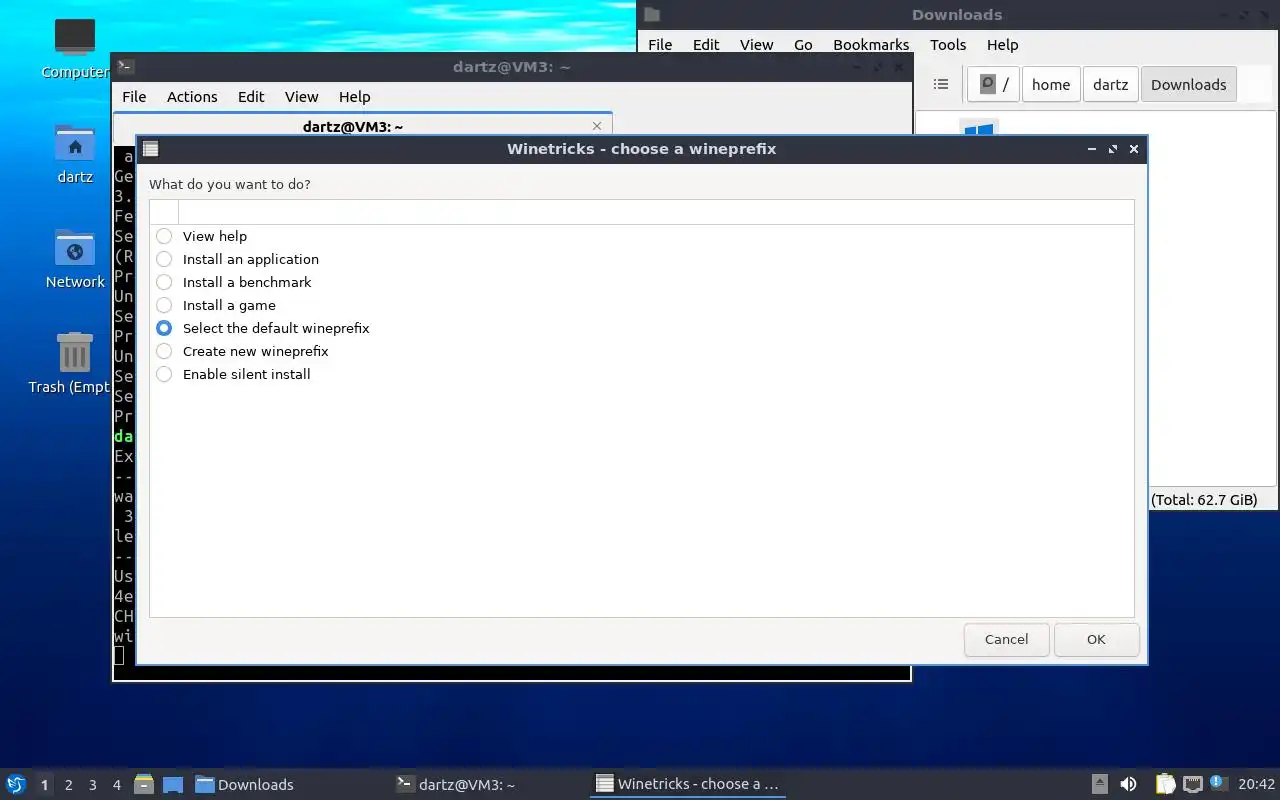Click 'Downloads' path bar button
1280x800 pixels.
coord(1188,85)
